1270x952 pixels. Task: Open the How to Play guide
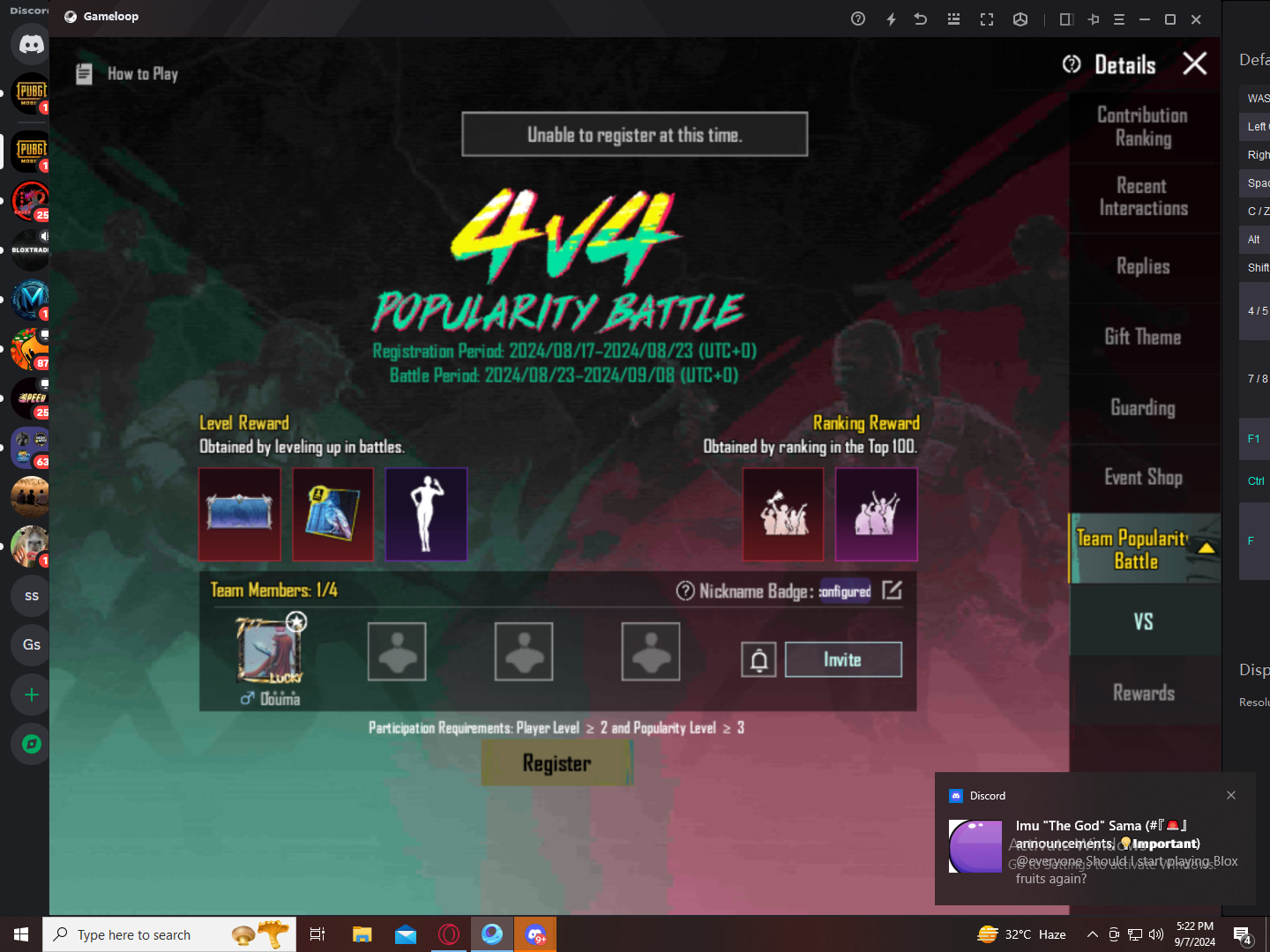click(126, 73)
